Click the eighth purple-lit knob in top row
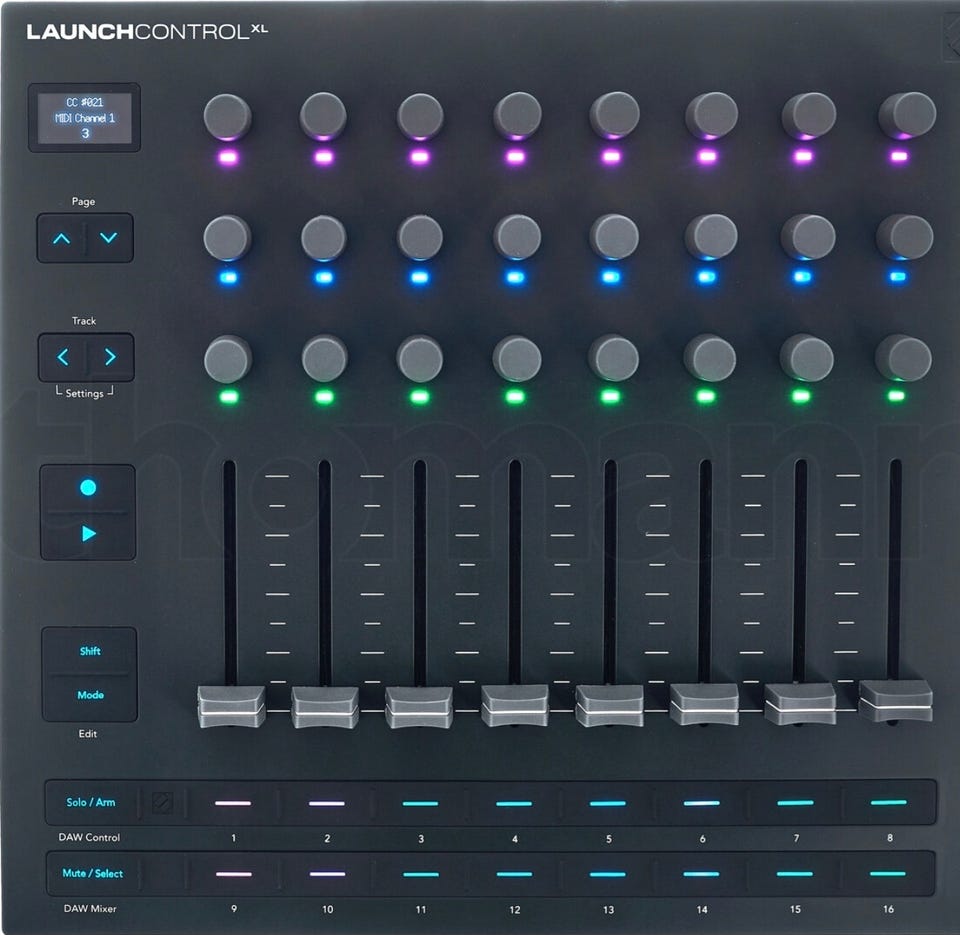 point(907,115)
